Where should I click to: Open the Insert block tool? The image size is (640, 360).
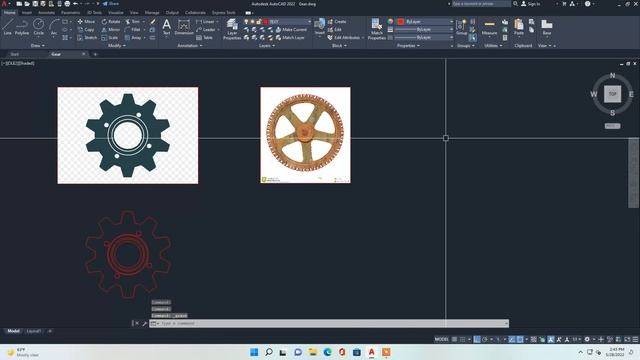pyautogui.click(x=320, y=27)
